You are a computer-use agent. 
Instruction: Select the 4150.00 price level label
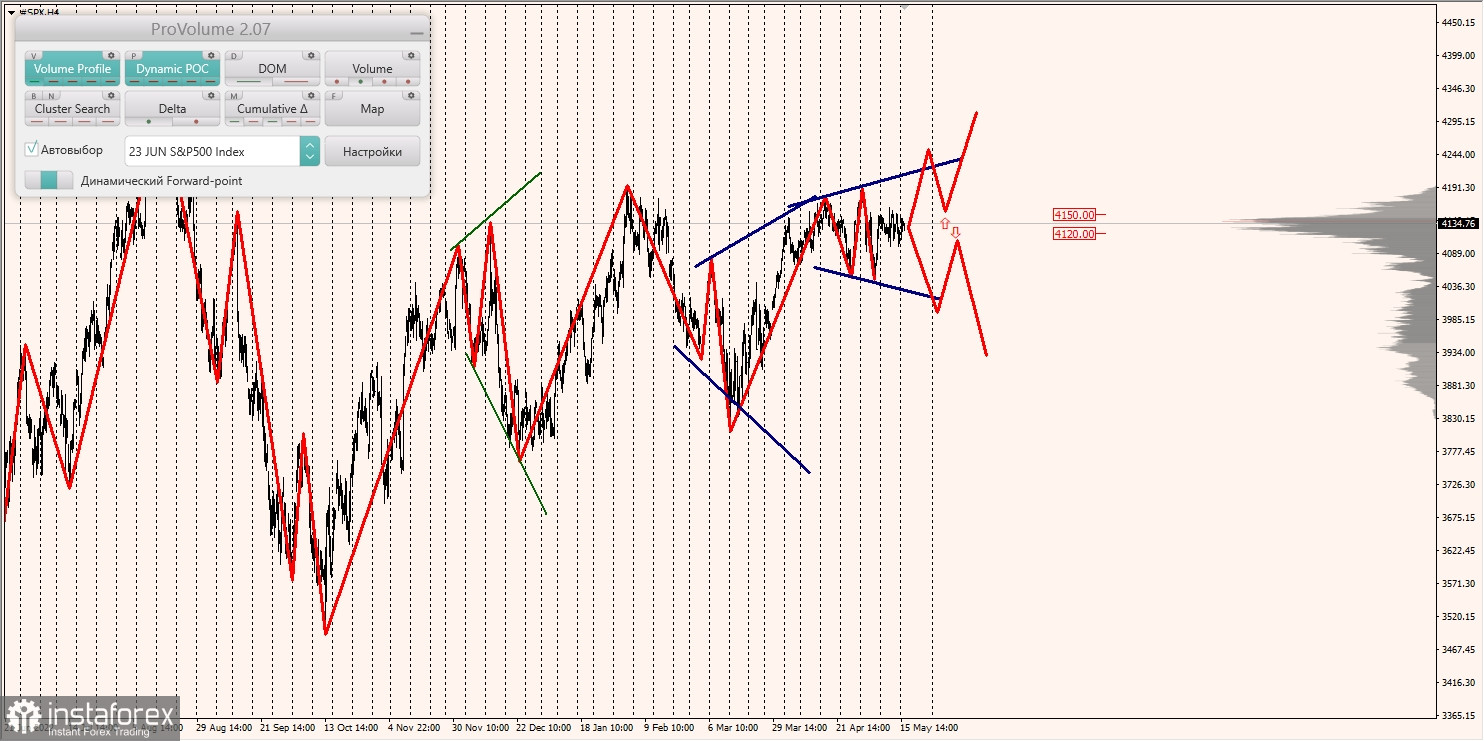1074,215
